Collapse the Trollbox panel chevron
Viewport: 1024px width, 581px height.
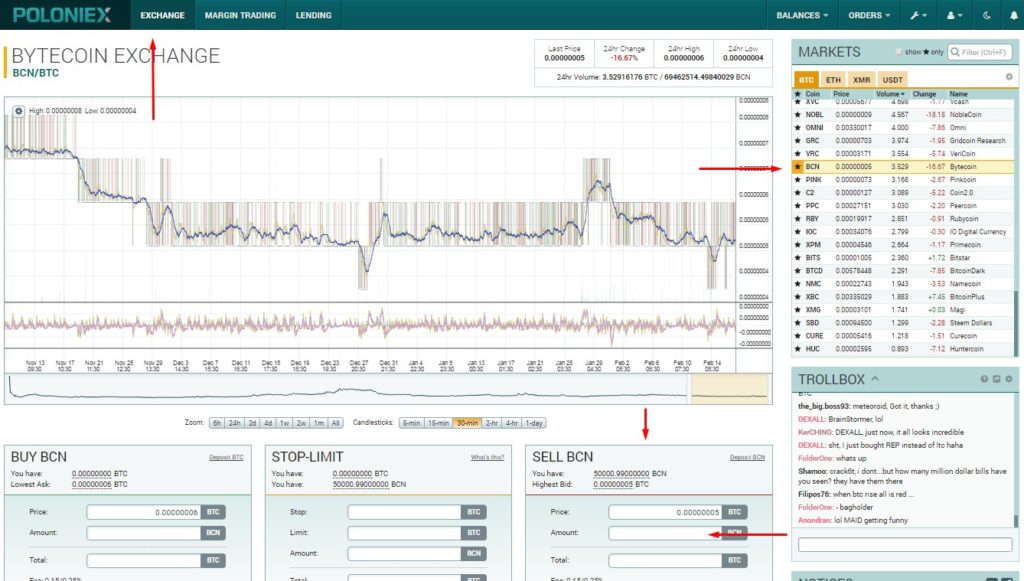[874, 379]
